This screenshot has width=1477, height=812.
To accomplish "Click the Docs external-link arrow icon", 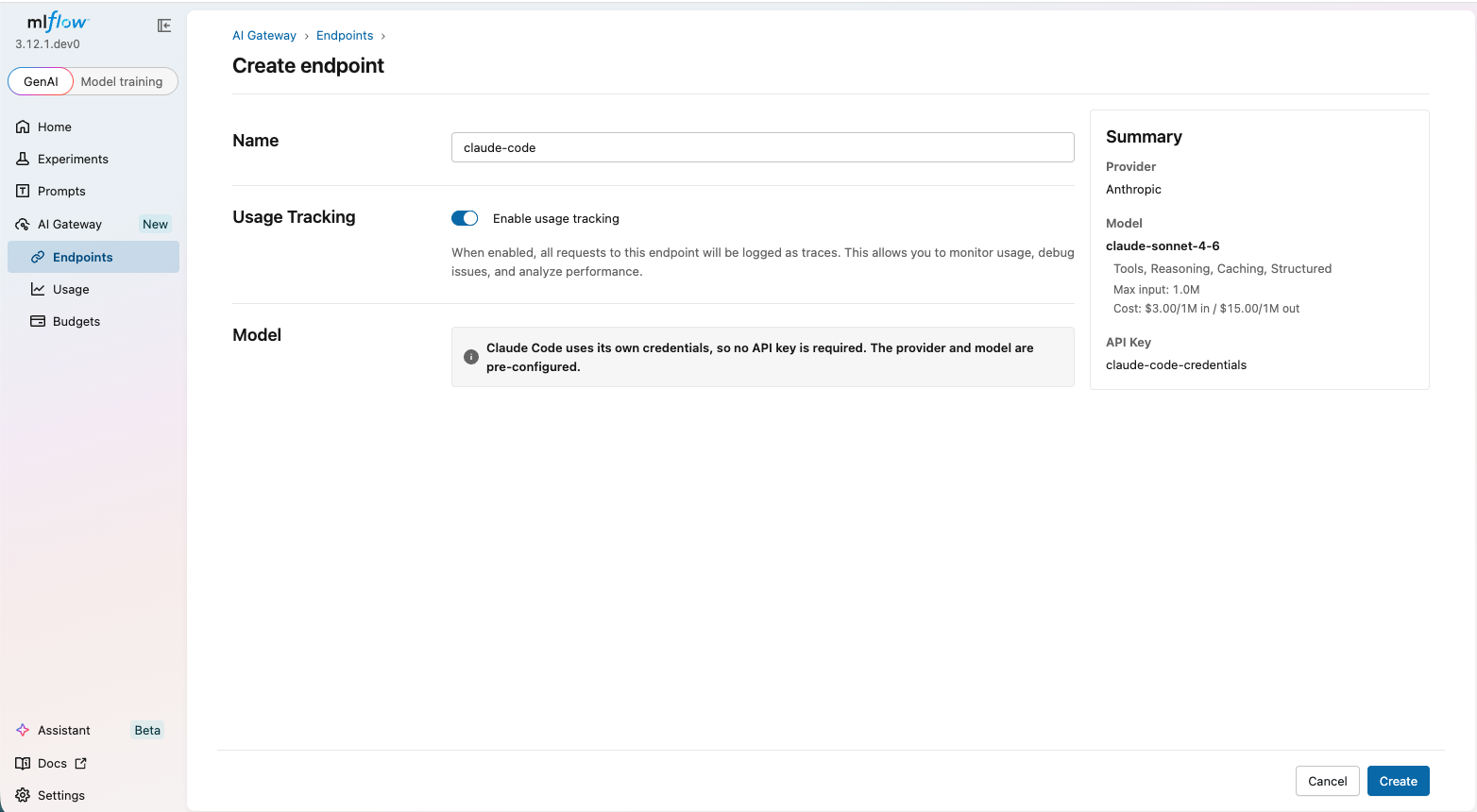I will pos(80,763).
